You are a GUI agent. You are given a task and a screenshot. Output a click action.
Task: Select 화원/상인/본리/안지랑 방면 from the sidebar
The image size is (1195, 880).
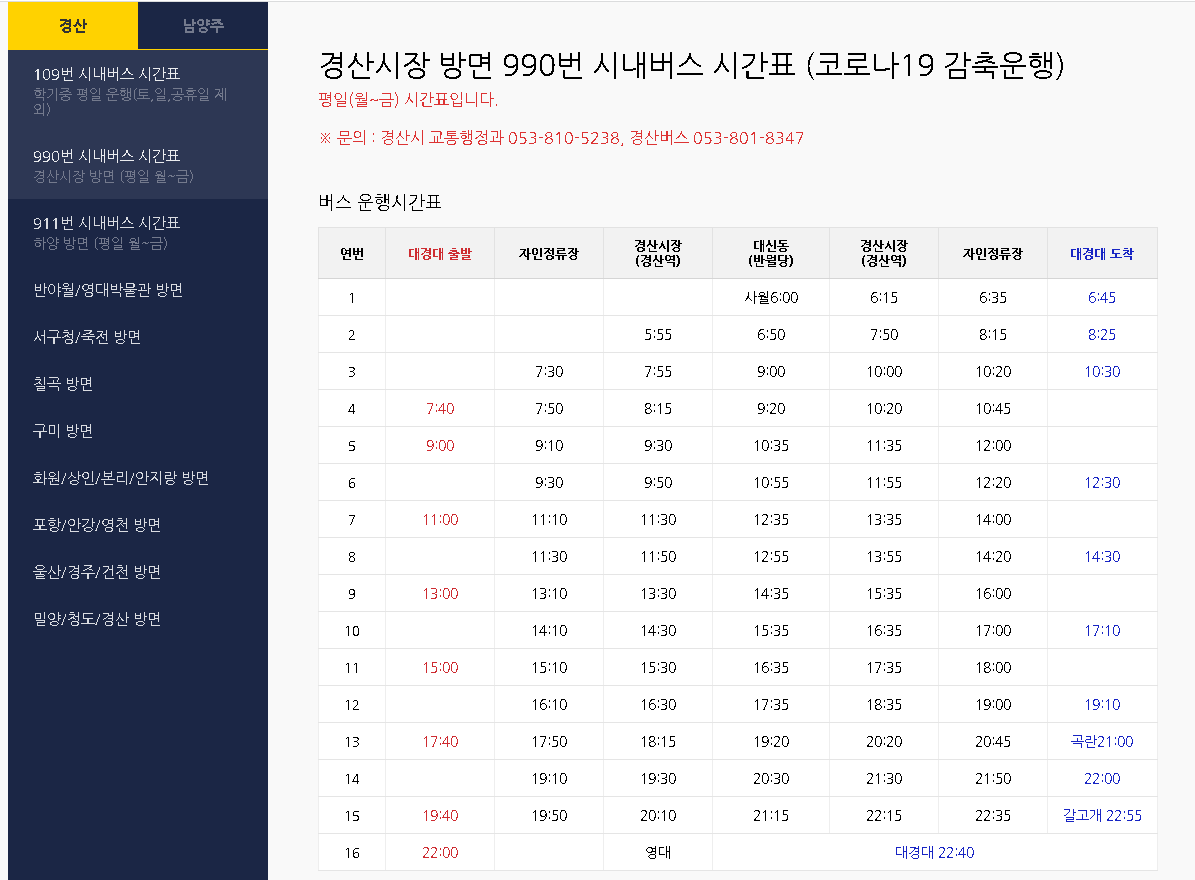coord(121,478)
